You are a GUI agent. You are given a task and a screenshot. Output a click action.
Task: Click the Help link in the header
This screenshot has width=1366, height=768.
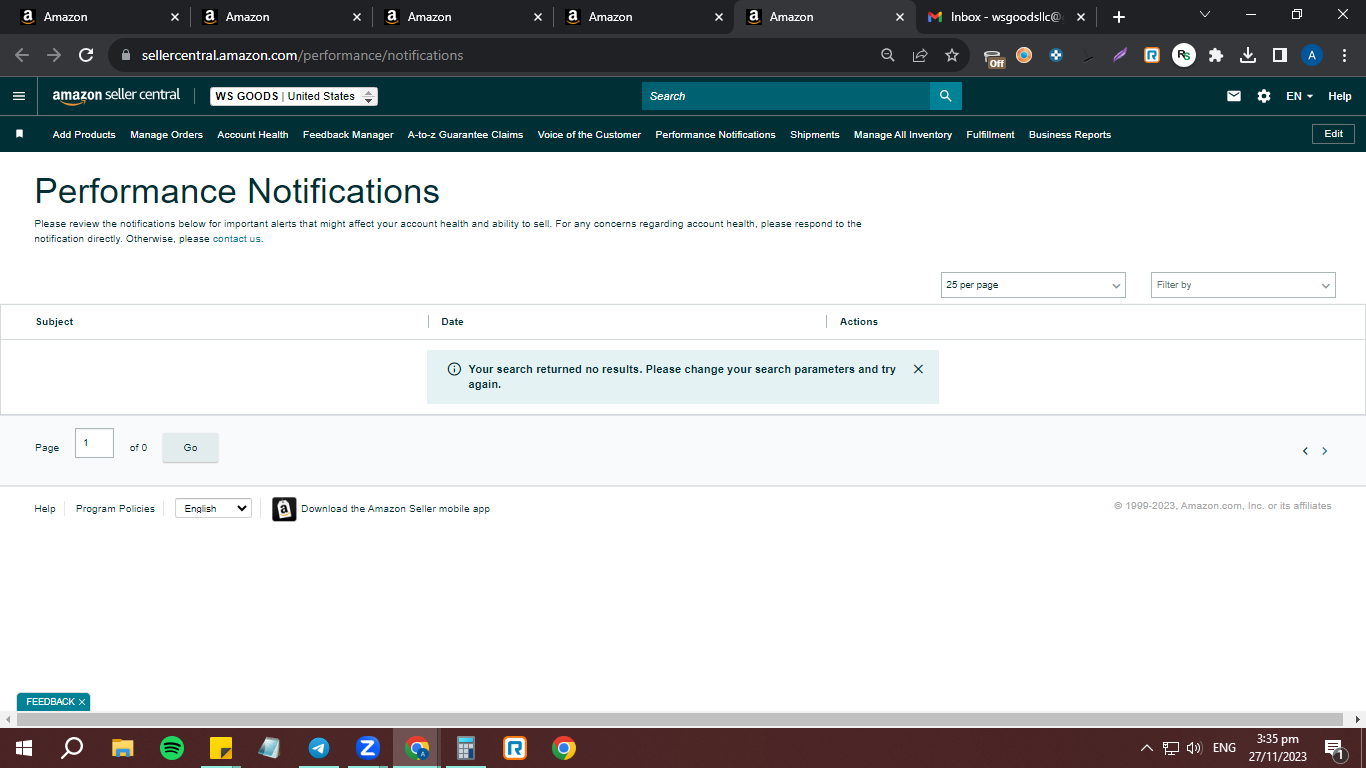click(1340, 96)
